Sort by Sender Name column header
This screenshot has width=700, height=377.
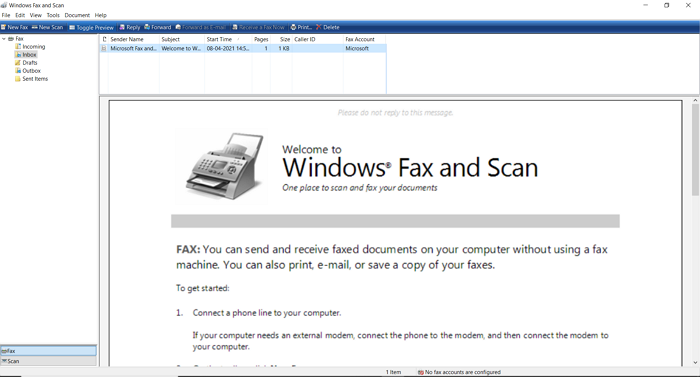click(133, 39)
